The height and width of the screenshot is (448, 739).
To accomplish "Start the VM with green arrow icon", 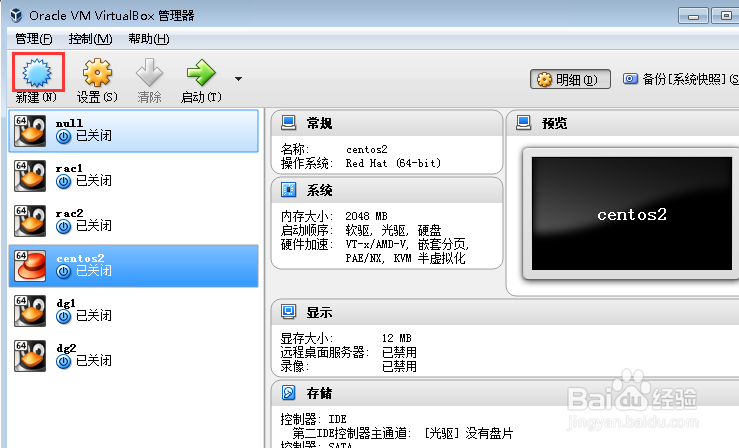I will (x=201, y=73).
